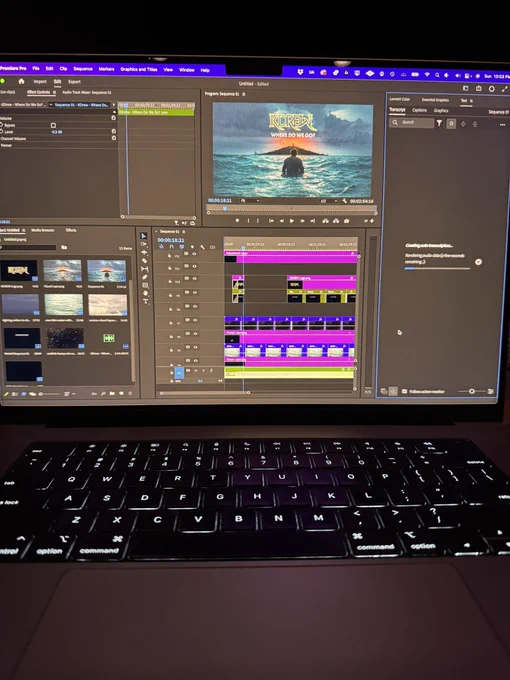
Task: Toggle eye visibility on second video track
Action: (x=194, y=266)
